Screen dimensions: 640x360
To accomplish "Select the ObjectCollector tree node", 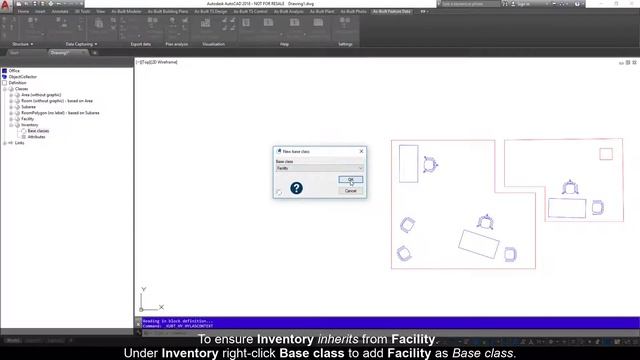I will coord(22,77).
